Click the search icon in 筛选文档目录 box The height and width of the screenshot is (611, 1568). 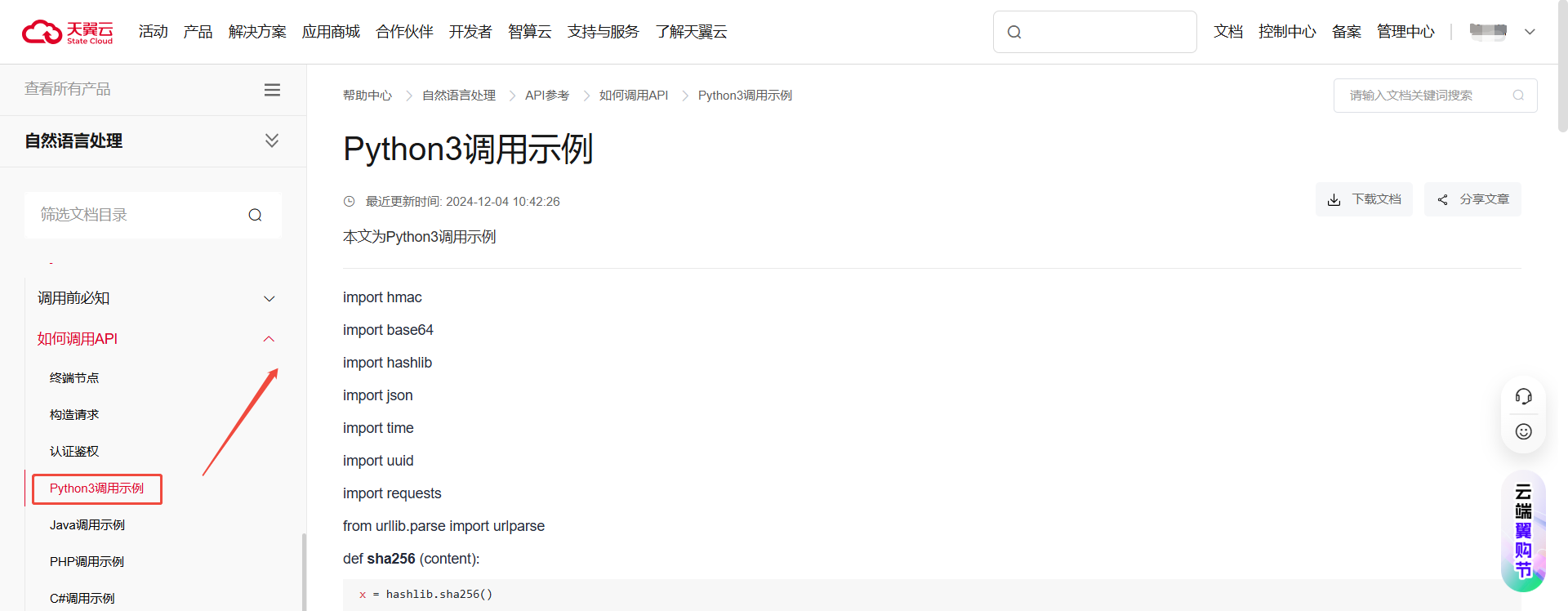255,215
